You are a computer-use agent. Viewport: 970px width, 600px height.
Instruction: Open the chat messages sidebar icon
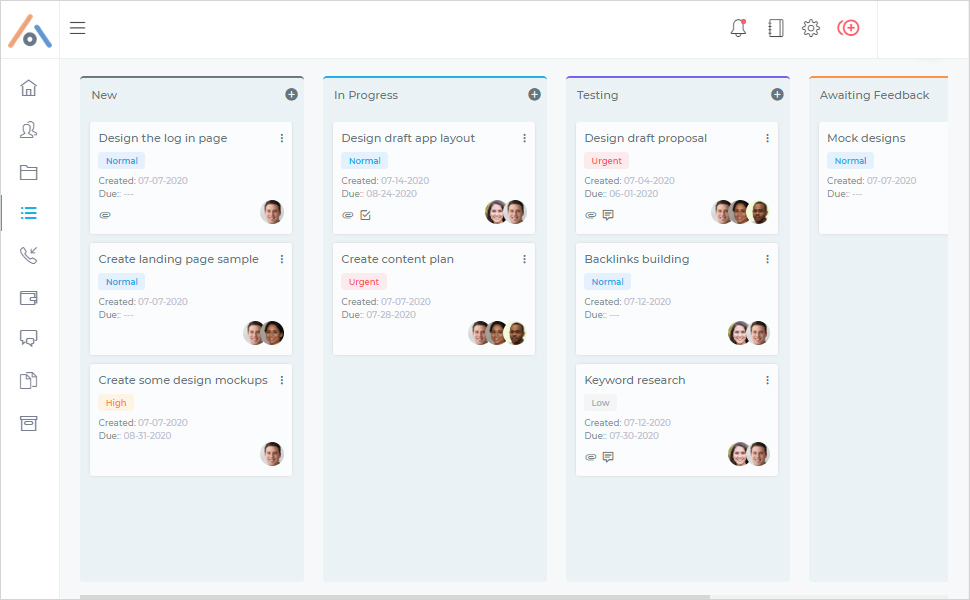pyautogui.click(x=29, y=338)
